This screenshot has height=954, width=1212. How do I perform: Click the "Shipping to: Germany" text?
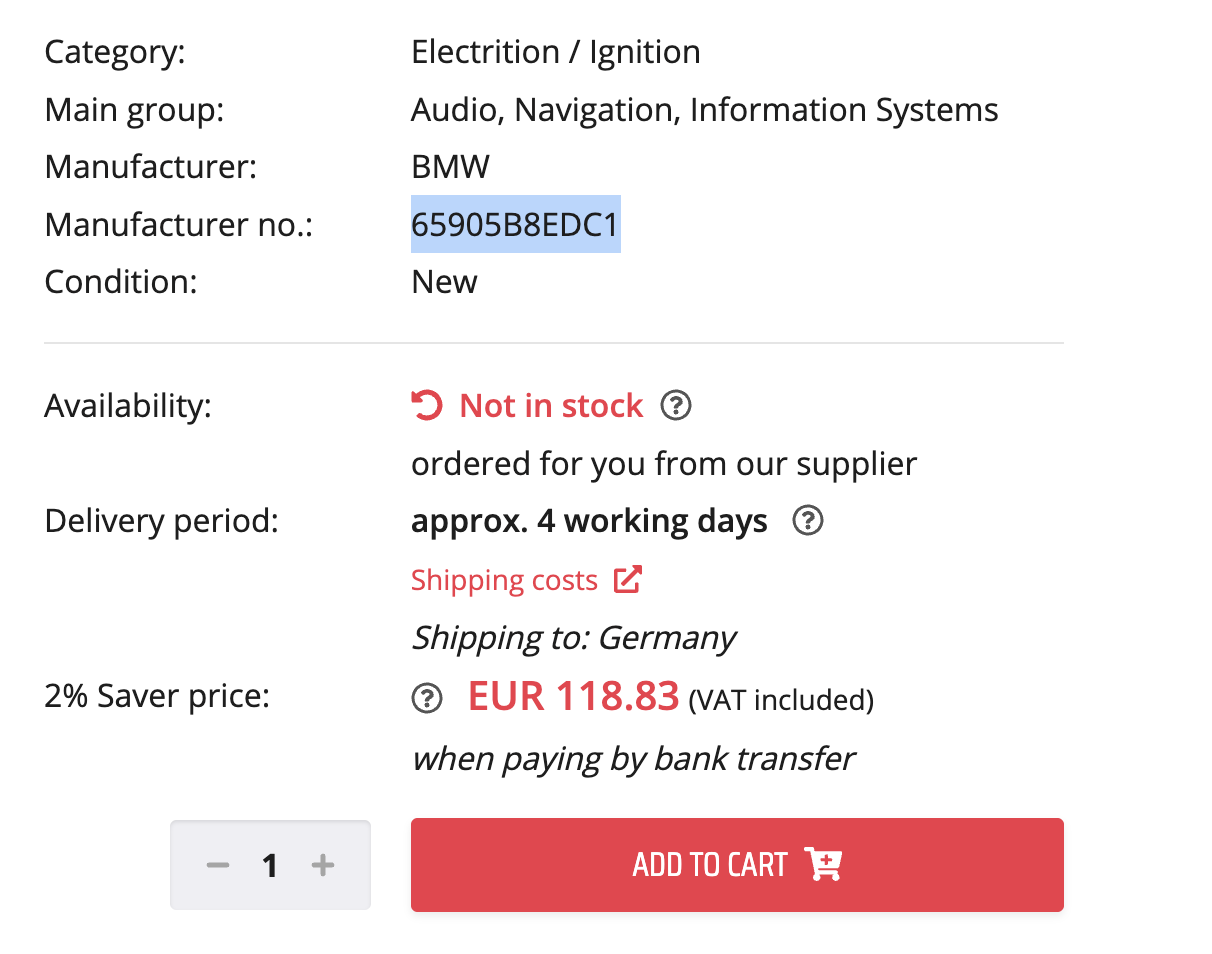pos(574,638)
